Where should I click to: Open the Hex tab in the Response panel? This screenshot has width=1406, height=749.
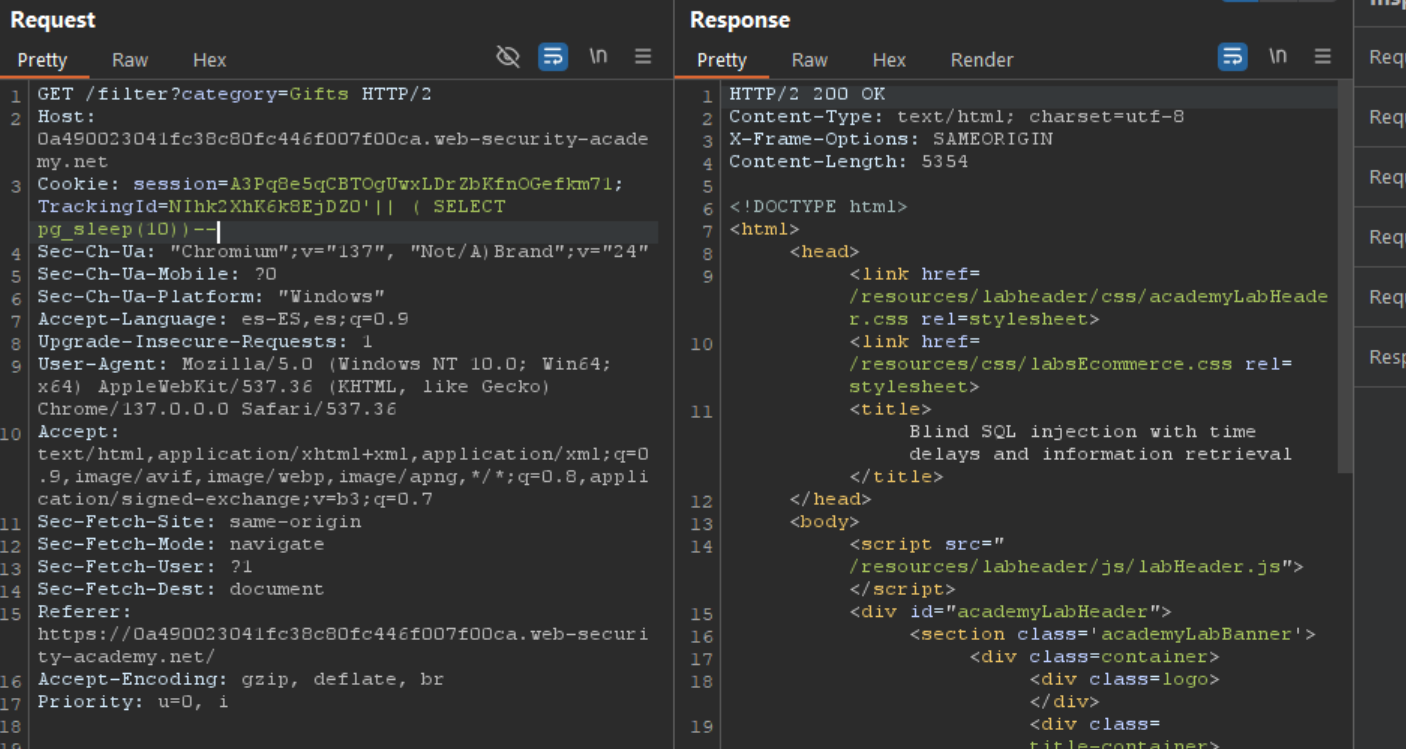(x=888, y=60)
